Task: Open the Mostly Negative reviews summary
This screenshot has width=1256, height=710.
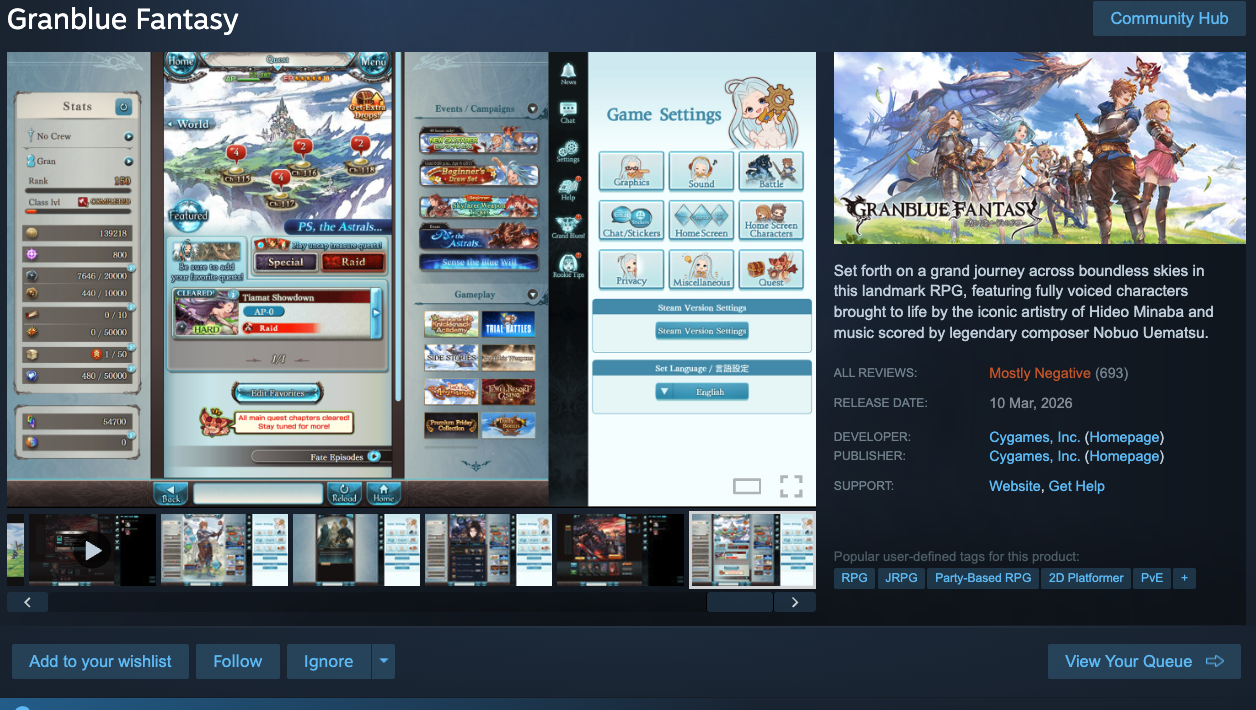Action: click(x=1039, y=373)
